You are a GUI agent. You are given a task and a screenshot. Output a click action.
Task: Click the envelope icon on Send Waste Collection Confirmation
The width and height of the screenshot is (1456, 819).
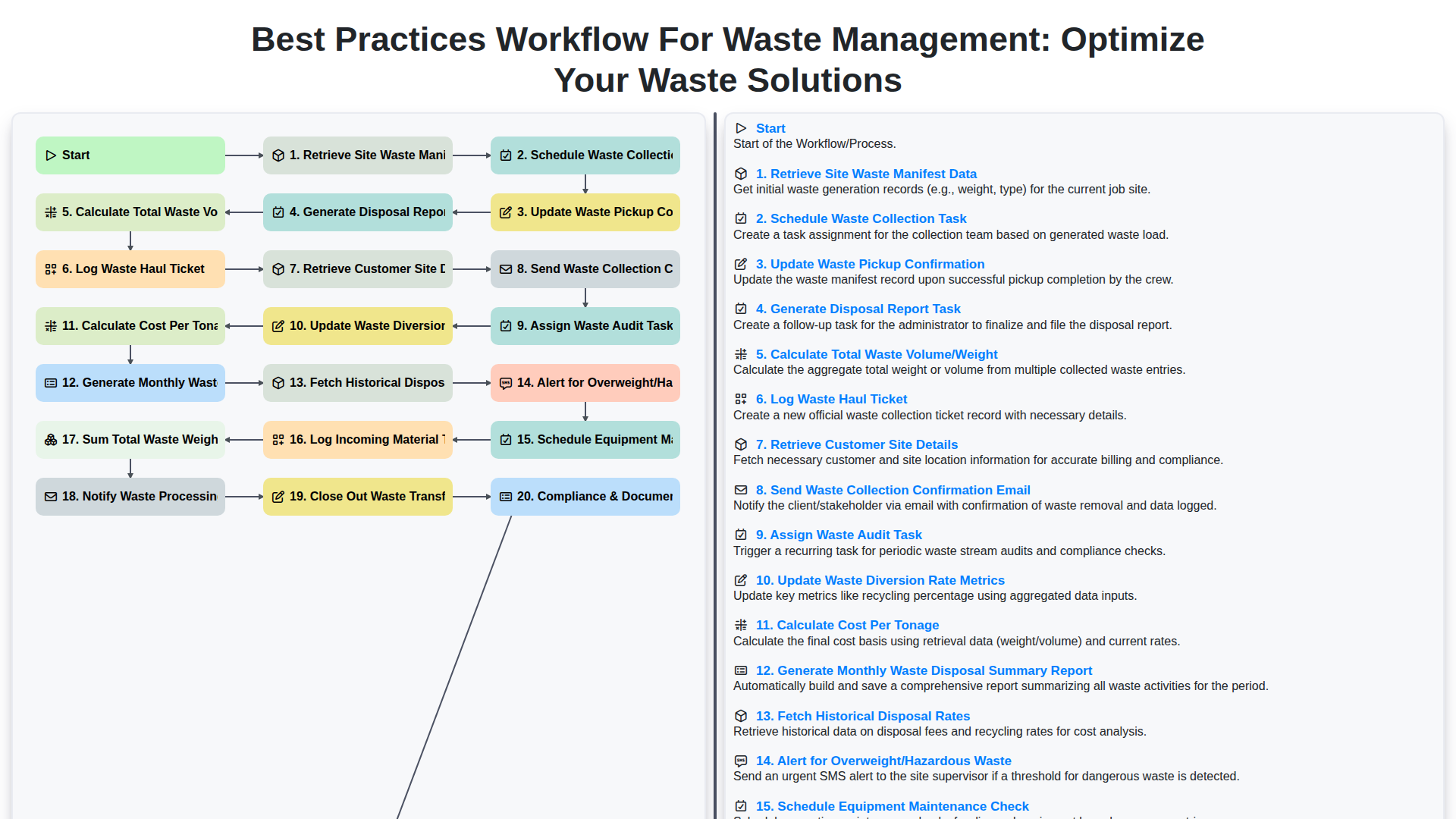506,268
